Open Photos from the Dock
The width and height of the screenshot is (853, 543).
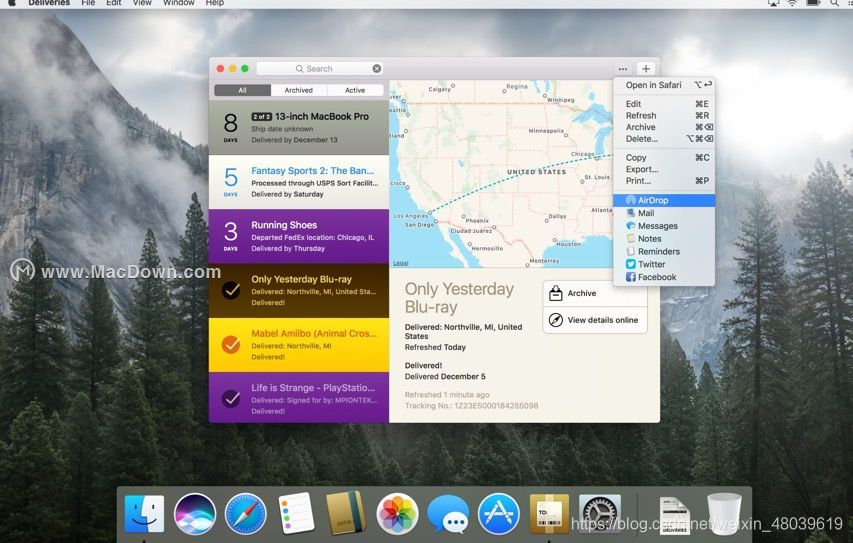click(397, 513)
